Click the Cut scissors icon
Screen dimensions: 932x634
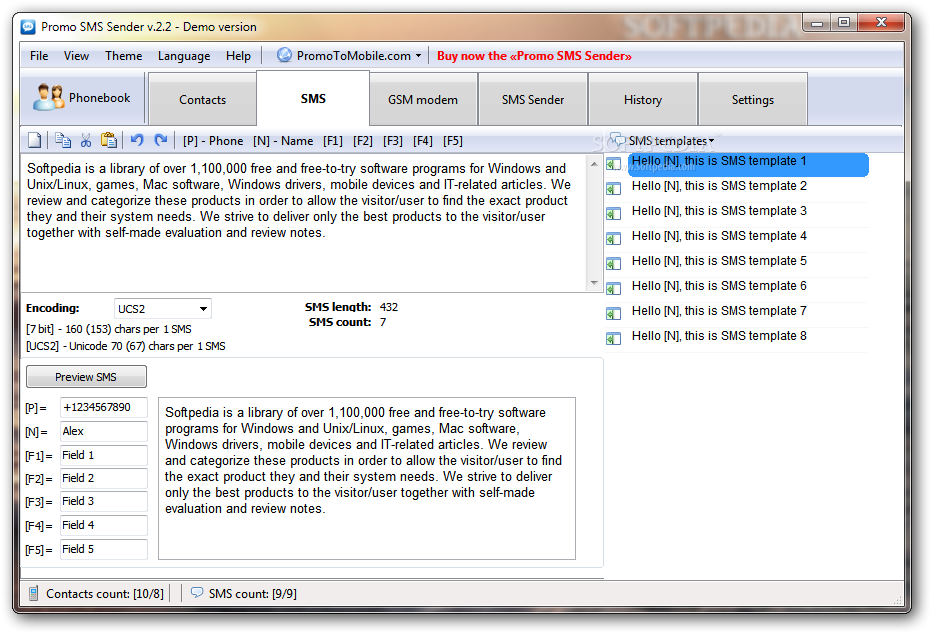(x=86, y=140)
